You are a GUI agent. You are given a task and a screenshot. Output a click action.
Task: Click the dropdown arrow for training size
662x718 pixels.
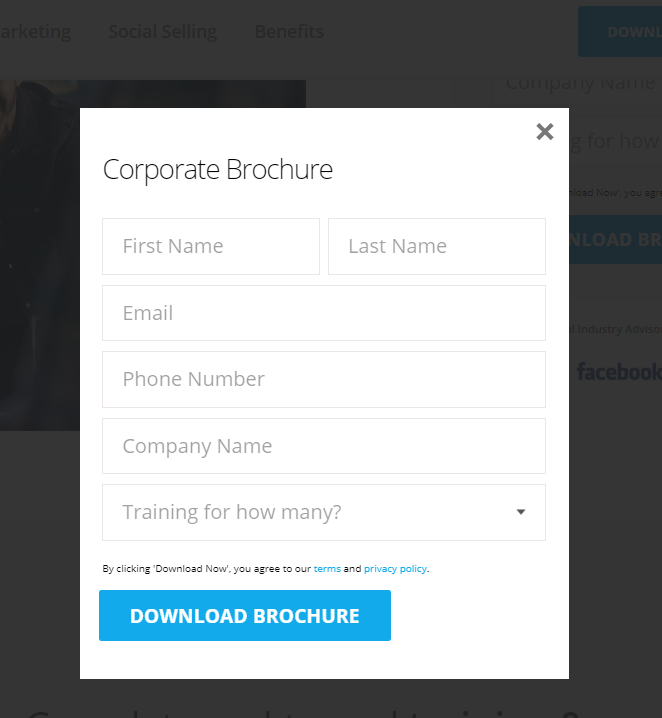tap(521, 512)
